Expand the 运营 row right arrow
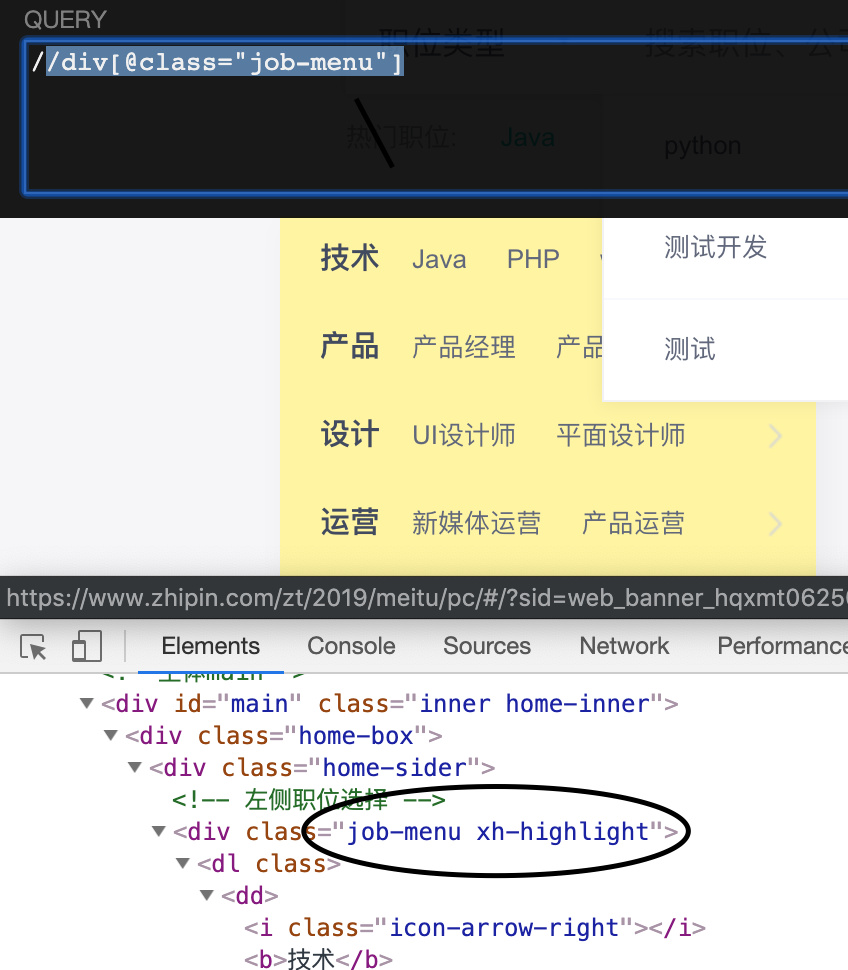The image size is (848, 970). click(x=776, y=524)
